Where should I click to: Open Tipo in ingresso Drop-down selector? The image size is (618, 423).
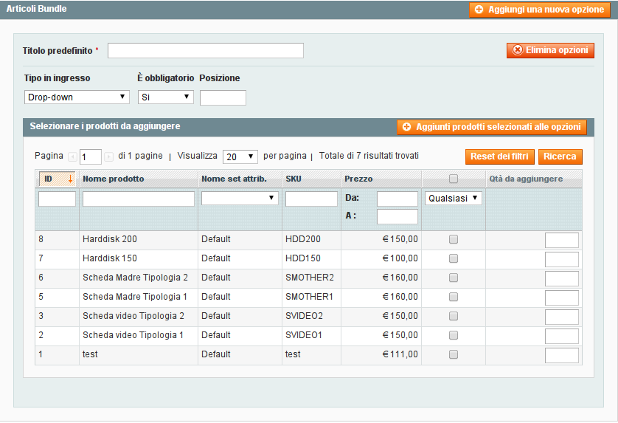coord(77,97)
